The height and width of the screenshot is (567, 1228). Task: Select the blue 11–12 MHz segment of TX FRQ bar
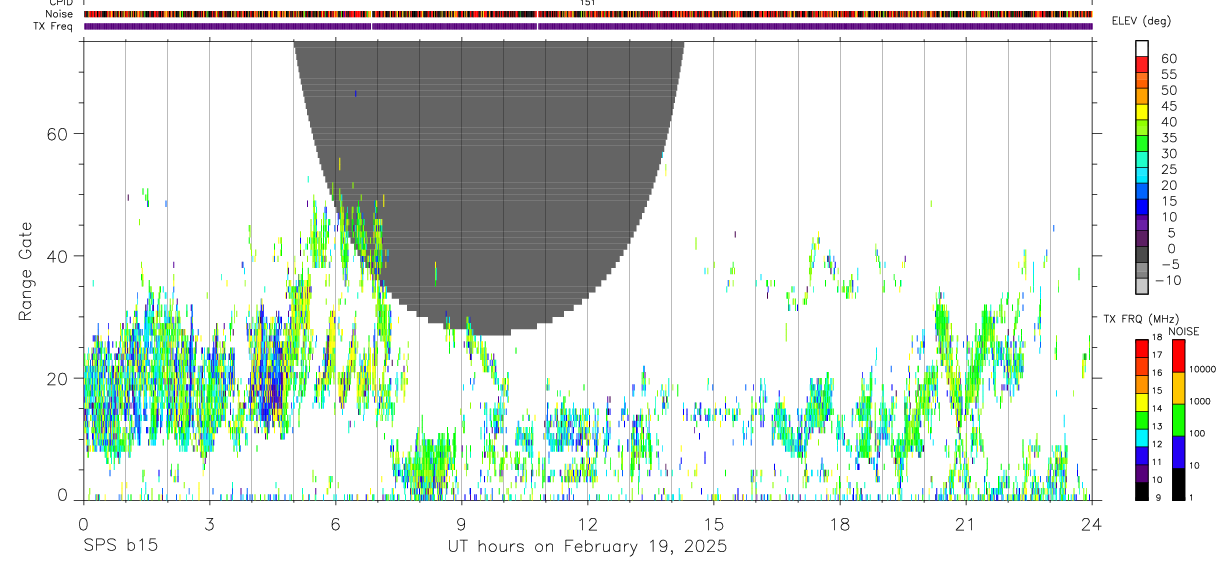tap(1142, 455)
